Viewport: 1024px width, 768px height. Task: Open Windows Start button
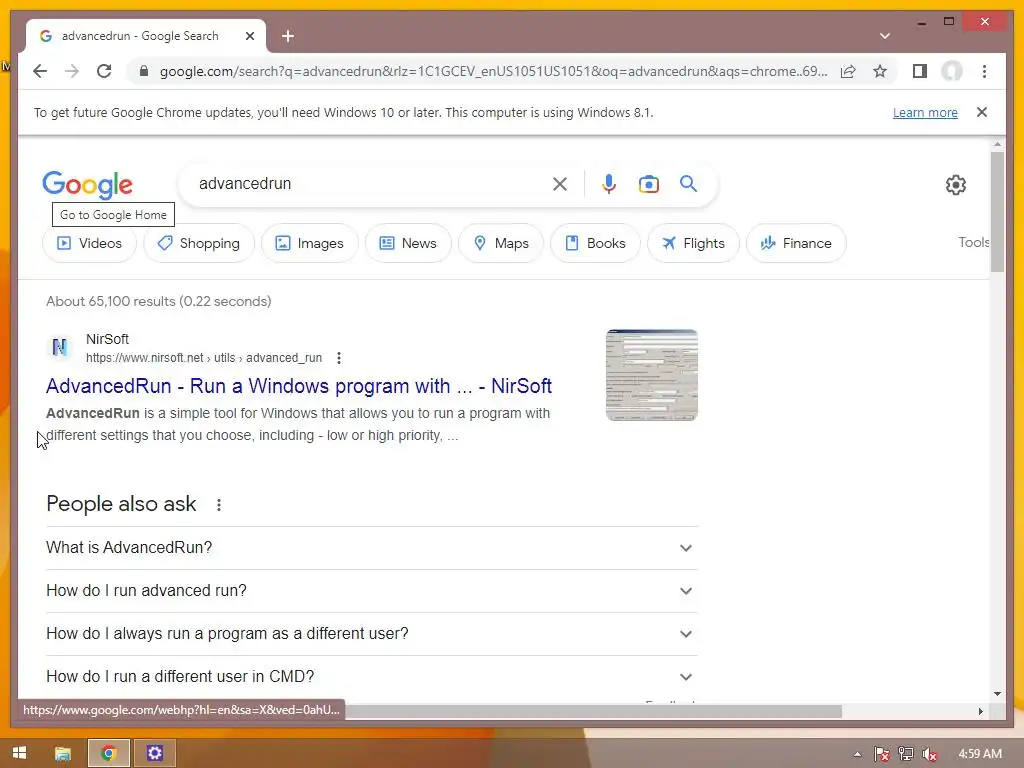[x=20, y=753]
